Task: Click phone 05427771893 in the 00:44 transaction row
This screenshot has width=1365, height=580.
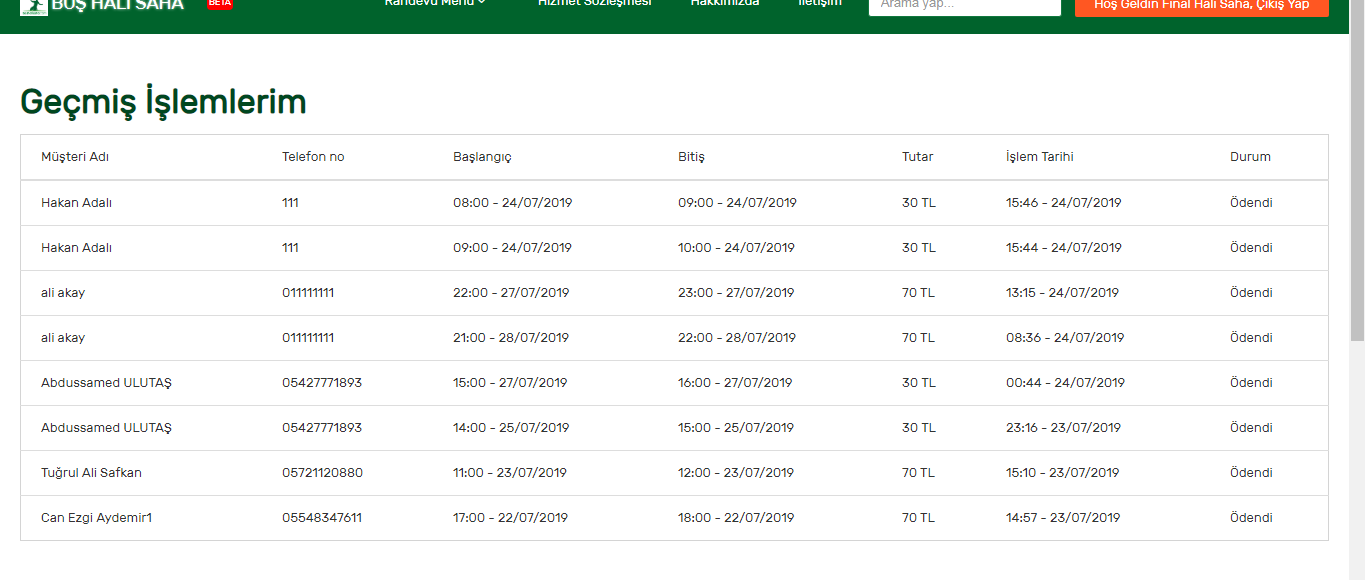Action: click(322, 383)
